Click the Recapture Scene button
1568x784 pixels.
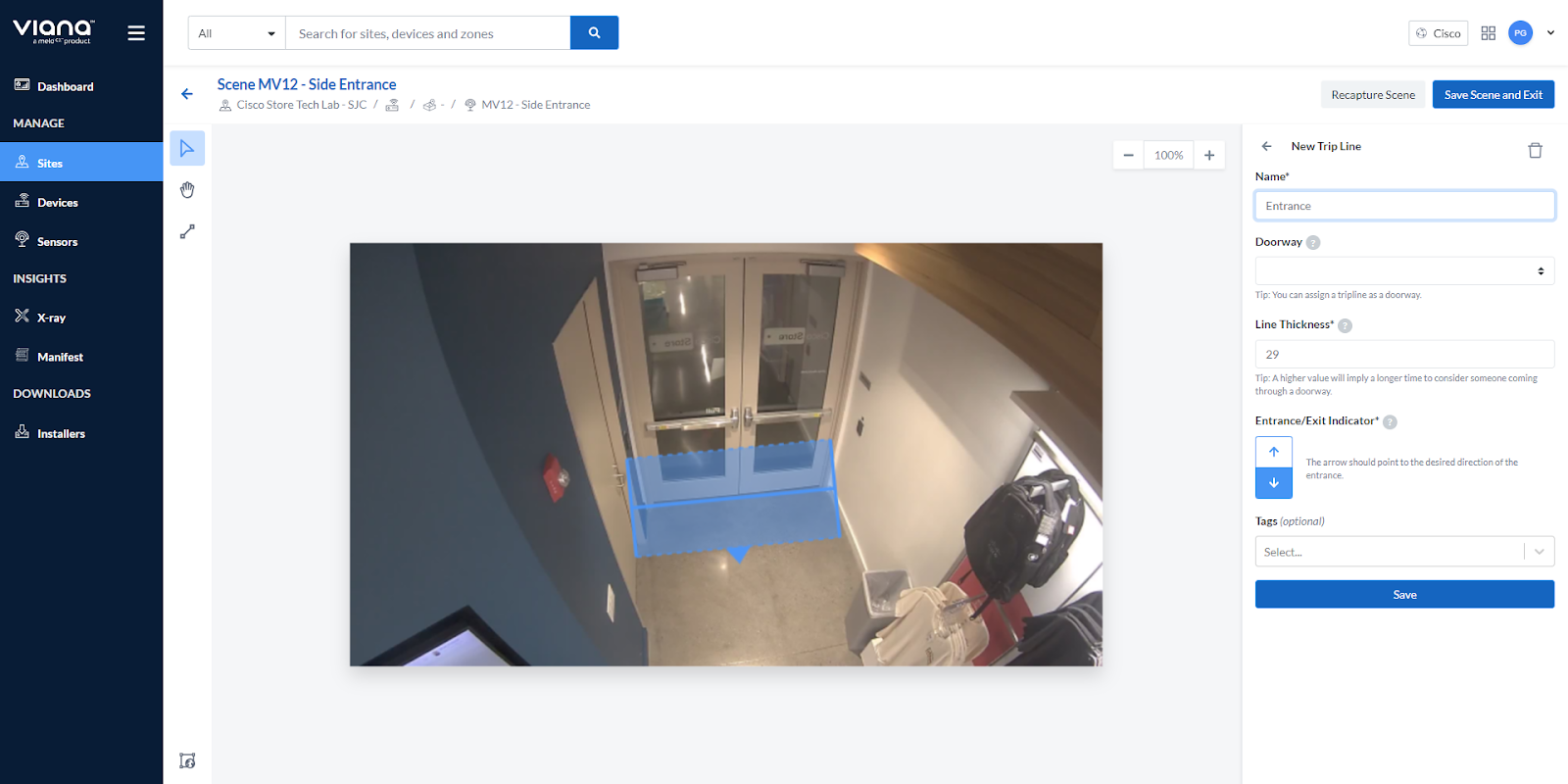click(x=1372, y=95)
